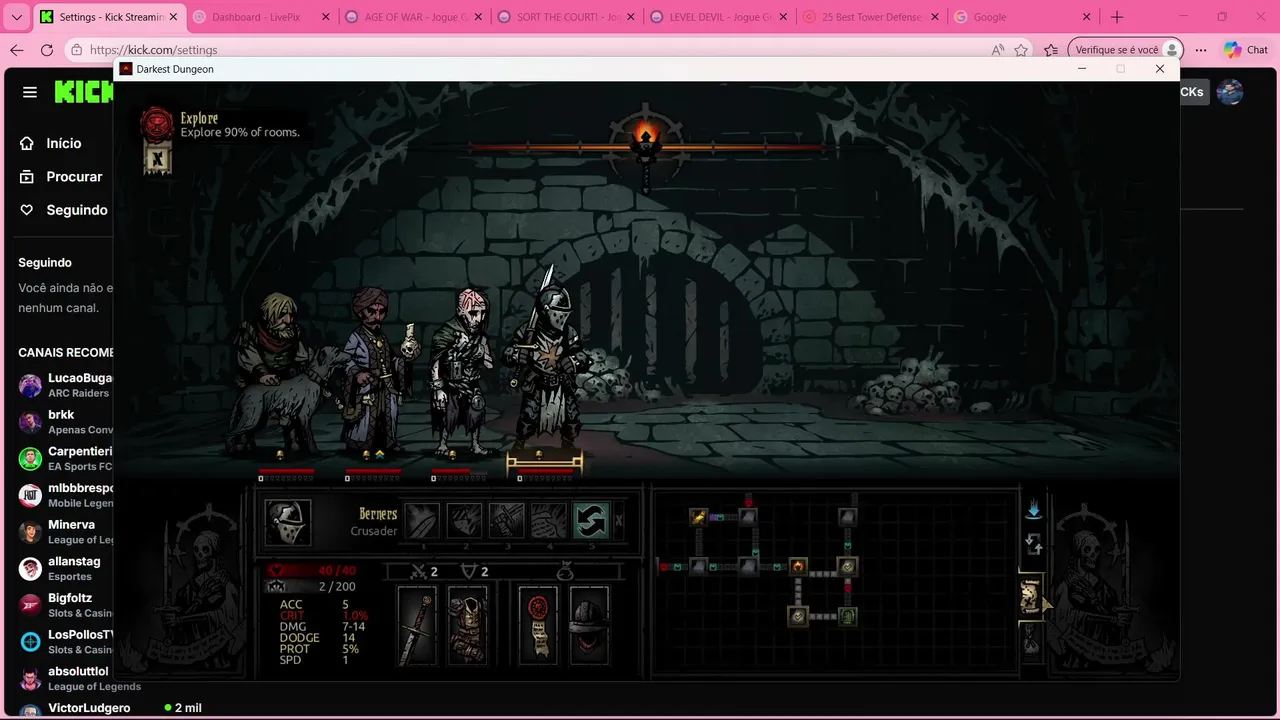Click Berners' helmet portrait in hero panel
Image resolution: width=1280 pixels, height=720 pixels.
point(288,523)
